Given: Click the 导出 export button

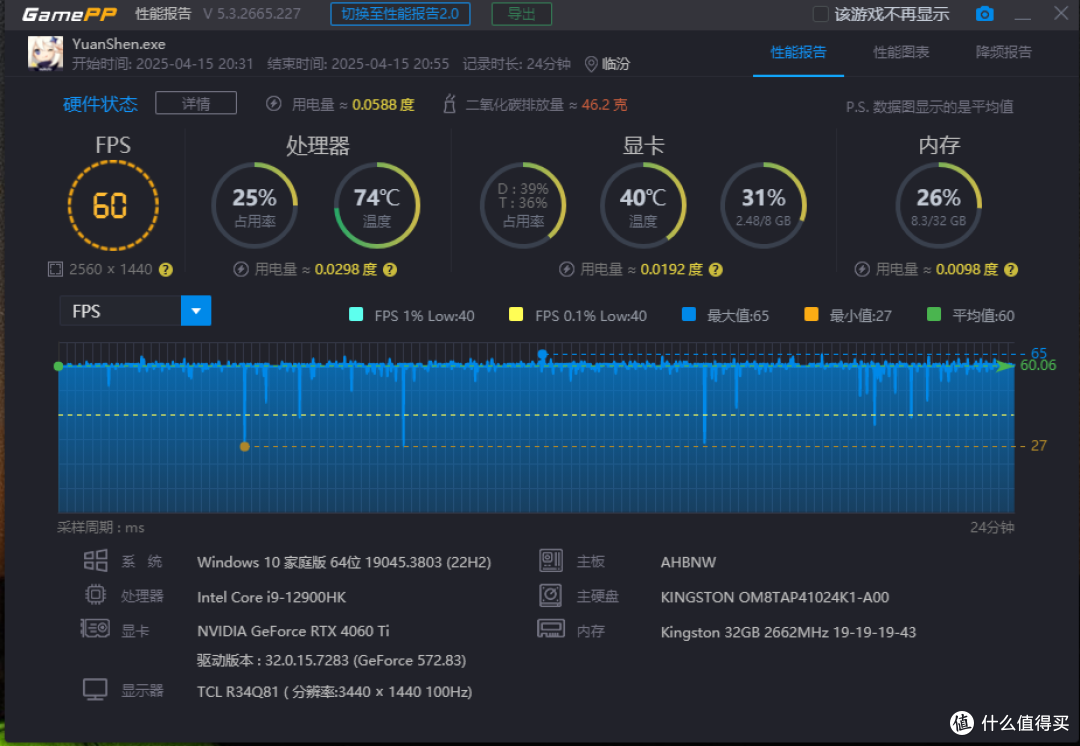Looking at the screenshot, I should (521, 14).
